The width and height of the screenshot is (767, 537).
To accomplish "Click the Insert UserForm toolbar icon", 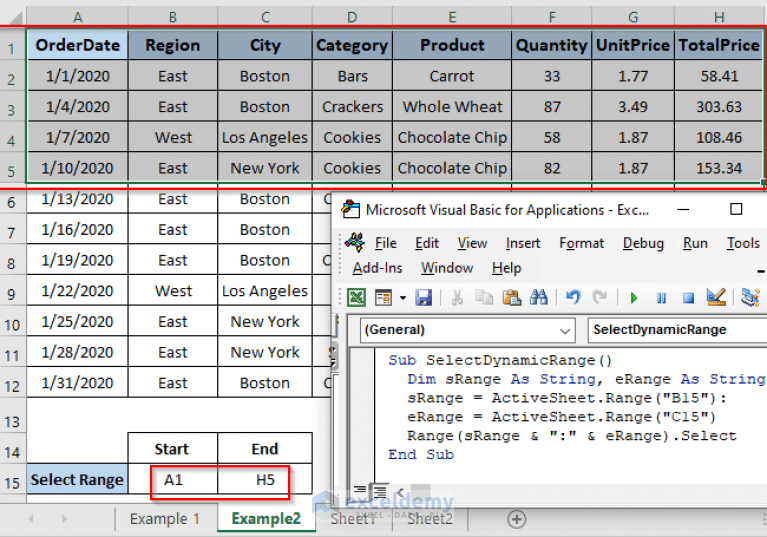I will (384, 297).
